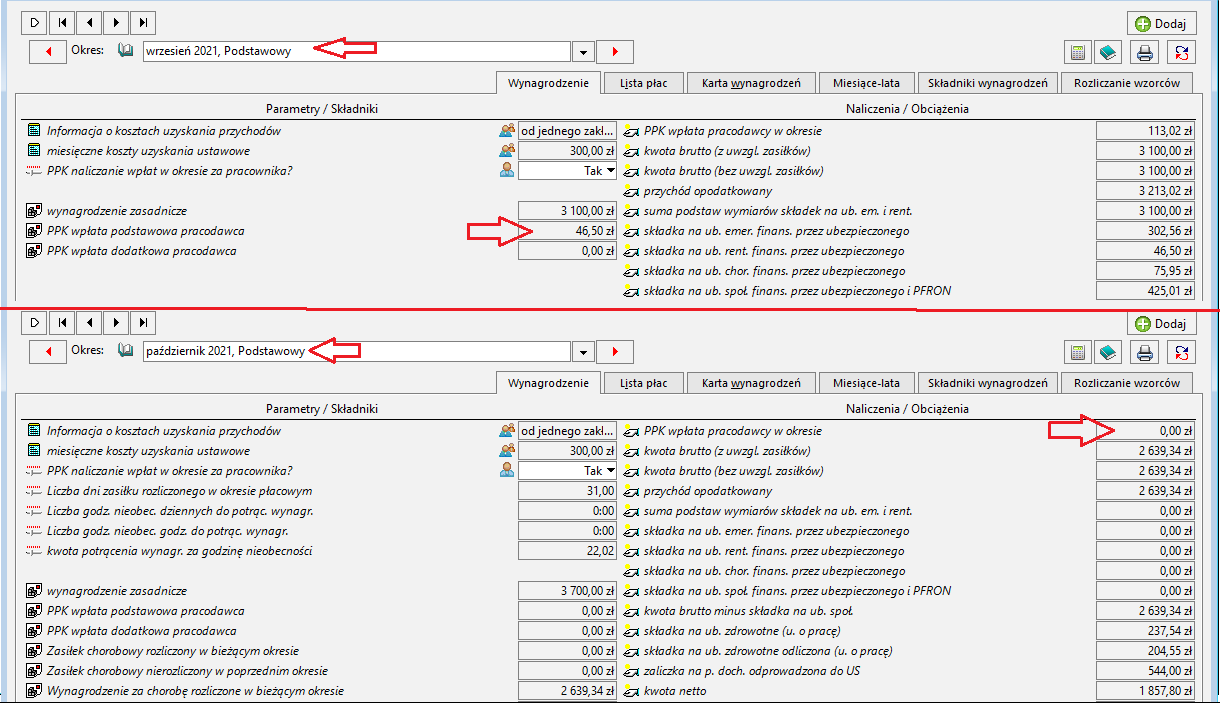This screenshot has height=705, width=1221.
Task: Click the PPK wpłata podstawowa 46,50 zł field
Action: pos(567,231)
